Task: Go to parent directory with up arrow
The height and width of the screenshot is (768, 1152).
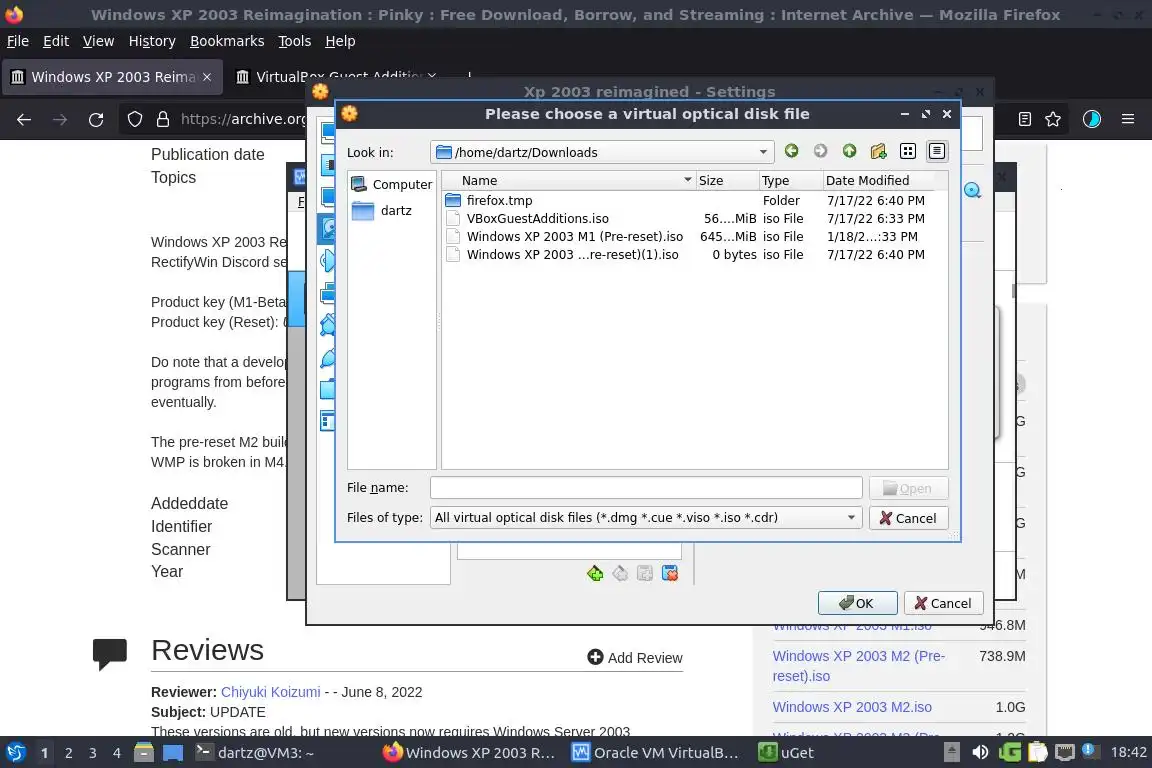Action: (849, 151)
